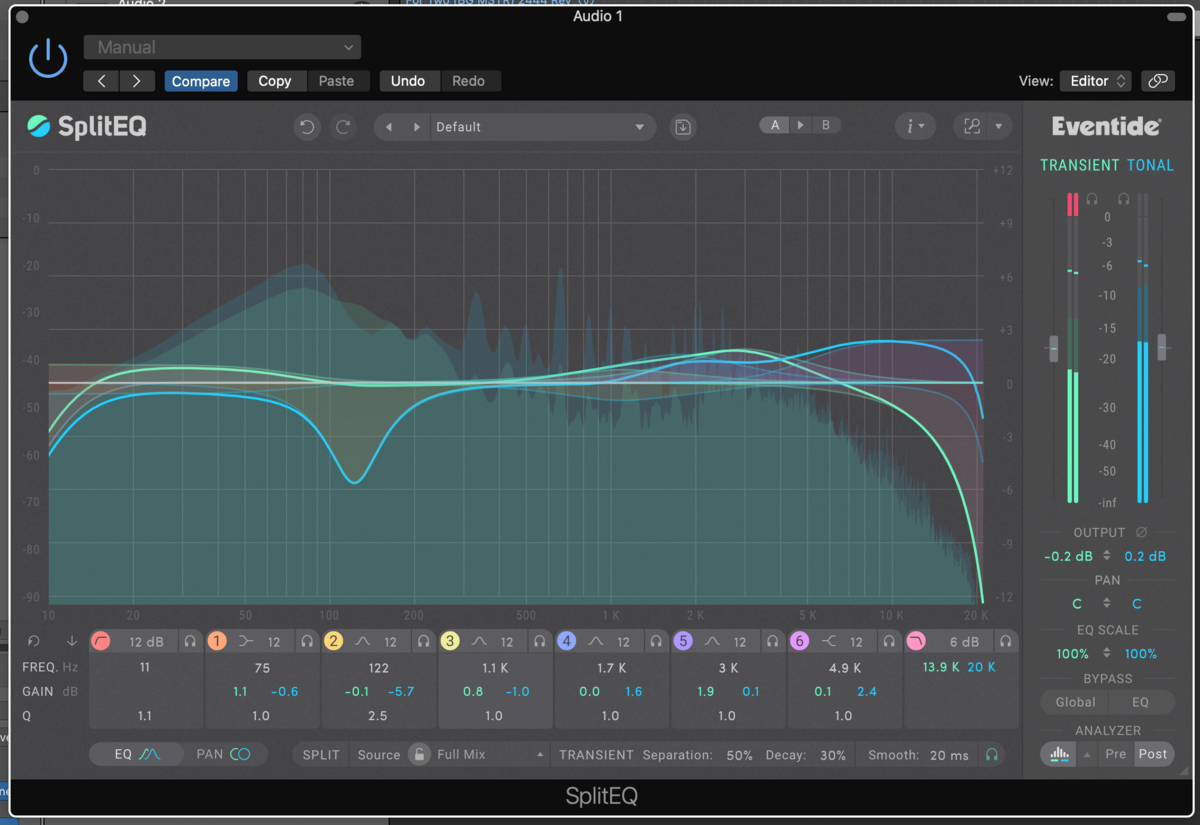Viewport: 1200px width, 825px height.
Task: Click SplitEQ undo arrow icon
Action: [307, 127]
